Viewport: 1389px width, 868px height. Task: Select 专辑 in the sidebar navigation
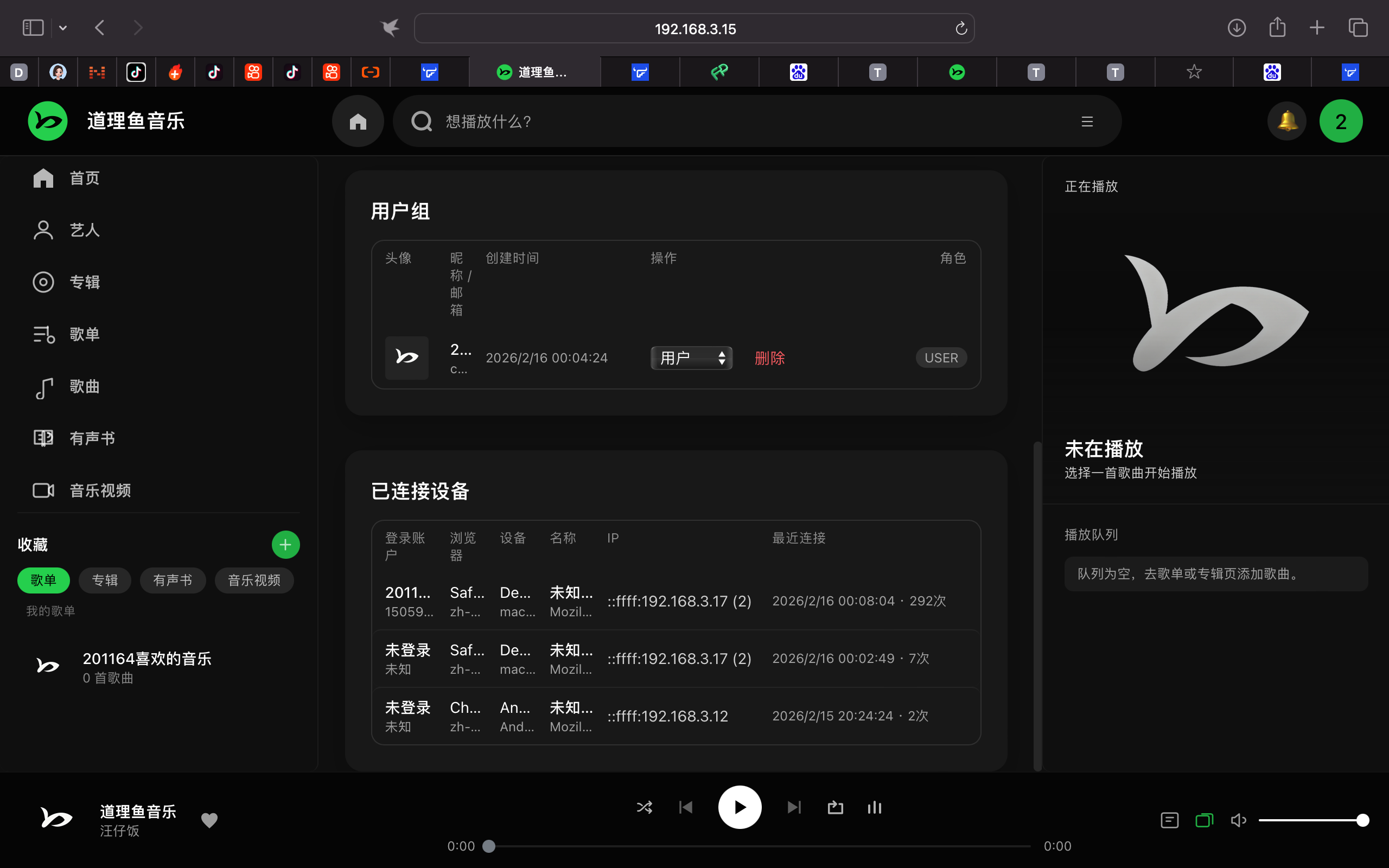point(85,282)
